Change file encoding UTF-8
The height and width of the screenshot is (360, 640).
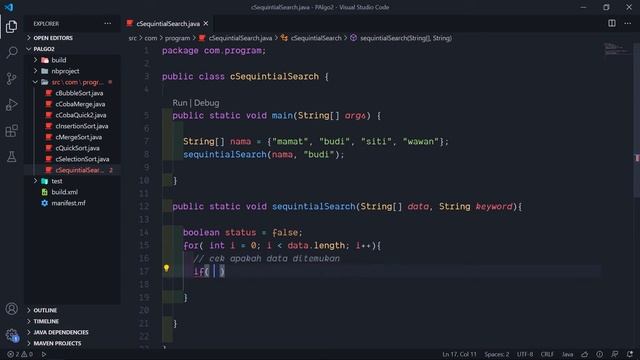525,354
